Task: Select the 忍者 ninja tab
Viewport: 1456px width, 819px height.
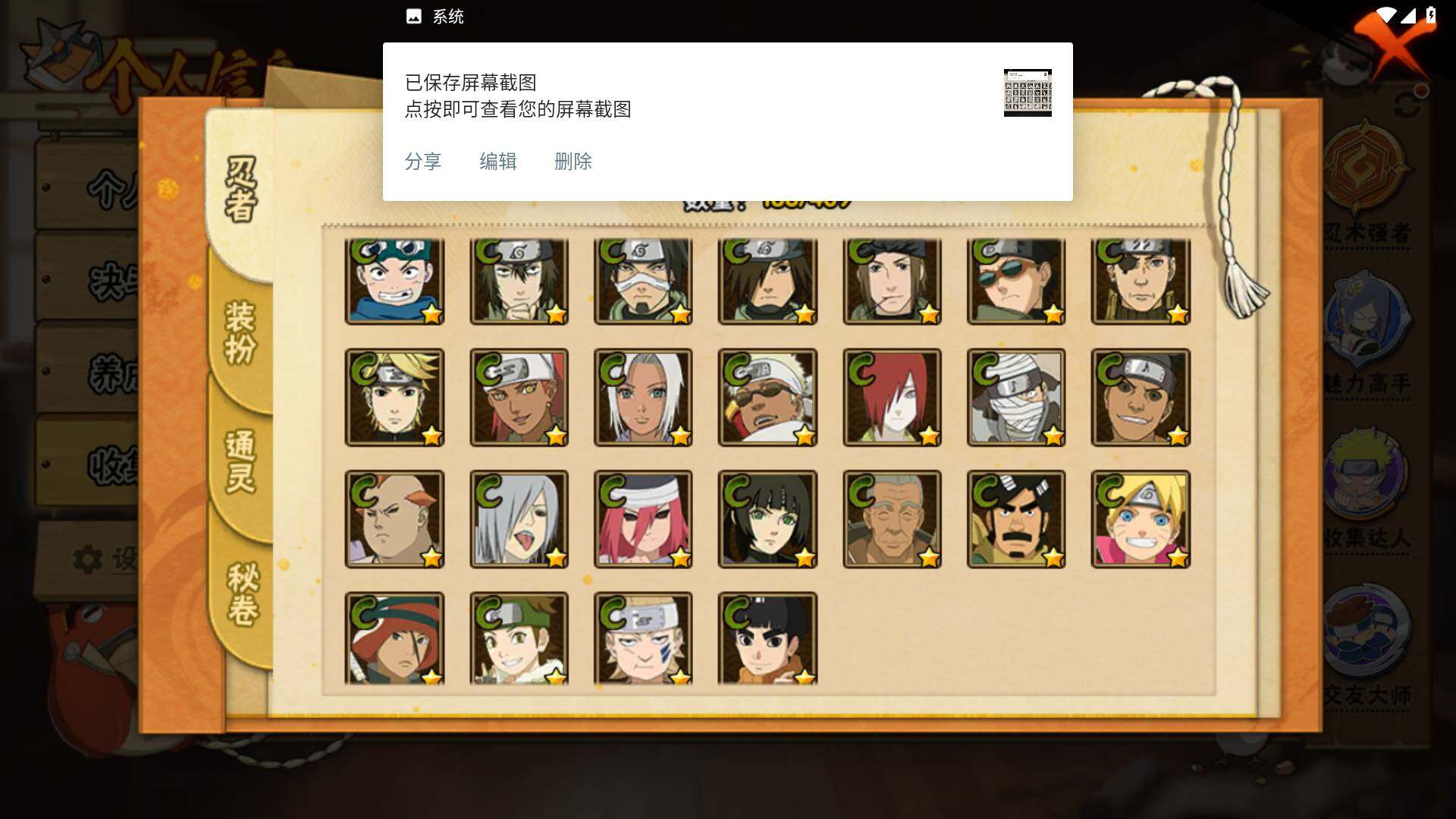Action: (x=240, y=190)
